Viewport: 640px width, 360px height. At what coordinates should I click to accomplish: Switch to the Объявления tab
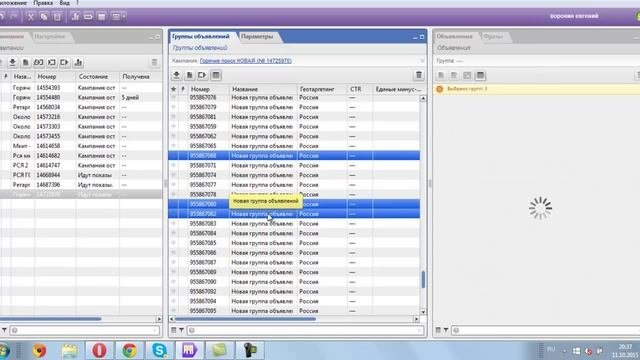click(x=454, y=36)
